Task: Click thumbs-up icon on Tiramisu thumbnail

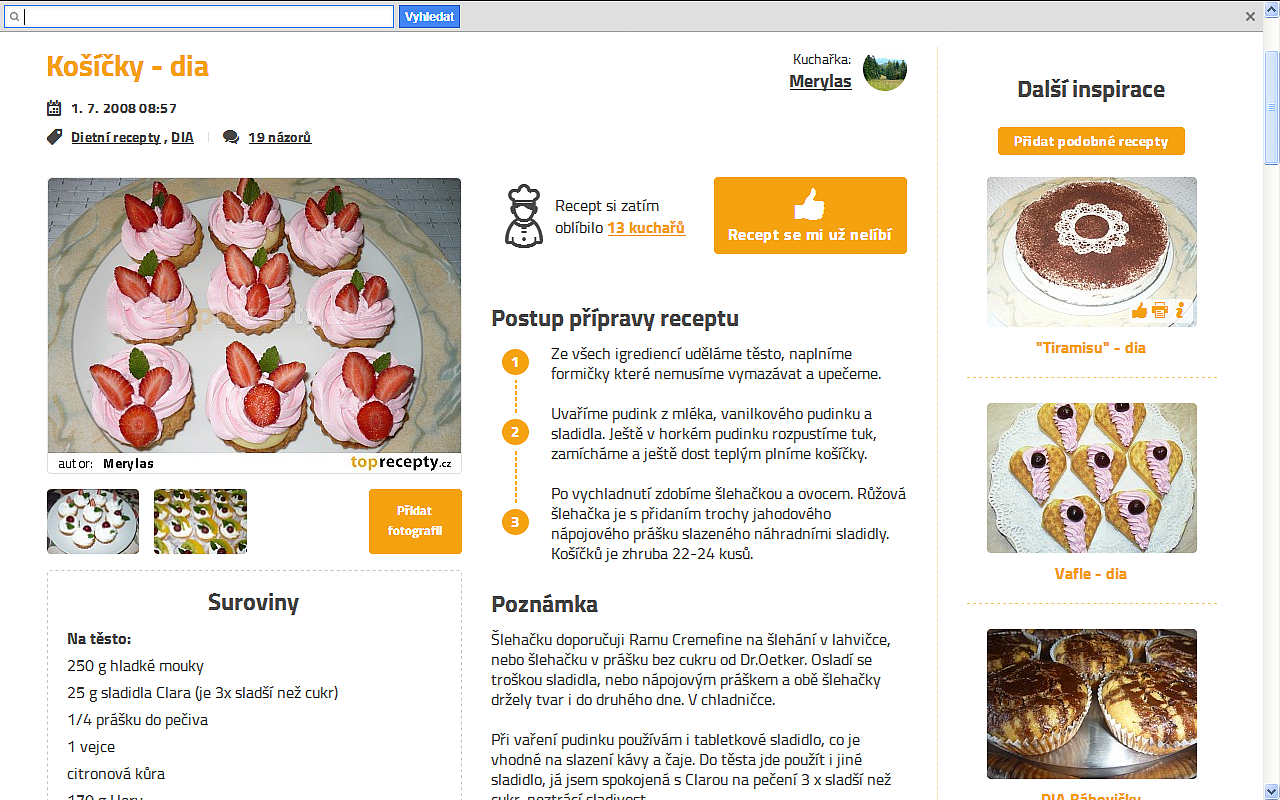Action: [1139, 311]
